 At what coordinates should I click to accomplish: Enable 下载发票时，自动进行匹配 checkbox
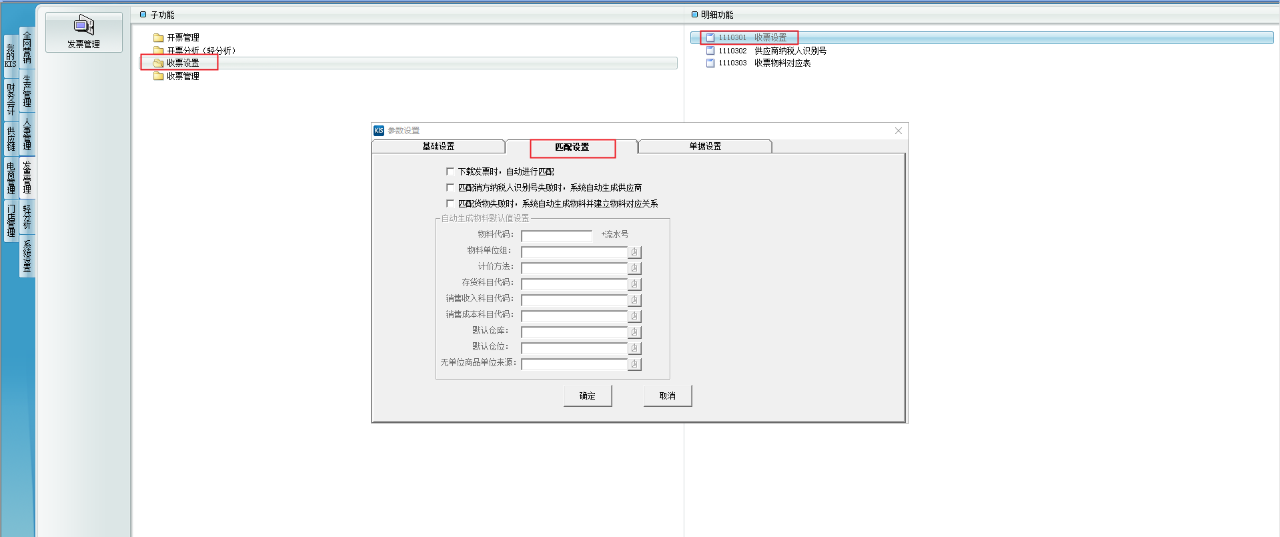point(450,172)
